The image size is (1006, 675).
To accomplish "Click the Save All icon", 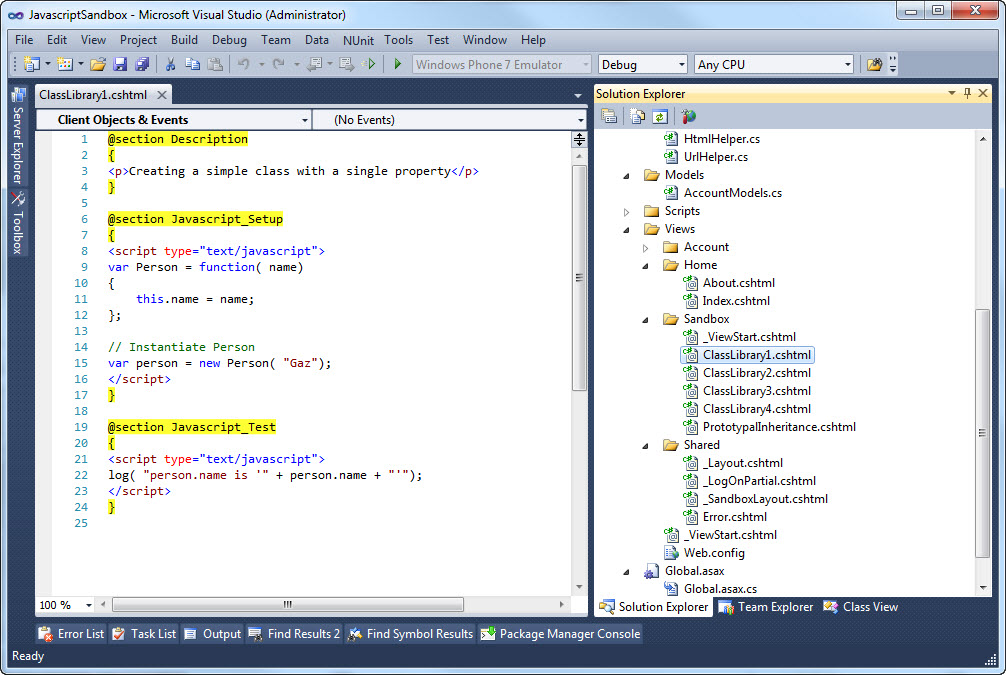I will pos(142,64).
